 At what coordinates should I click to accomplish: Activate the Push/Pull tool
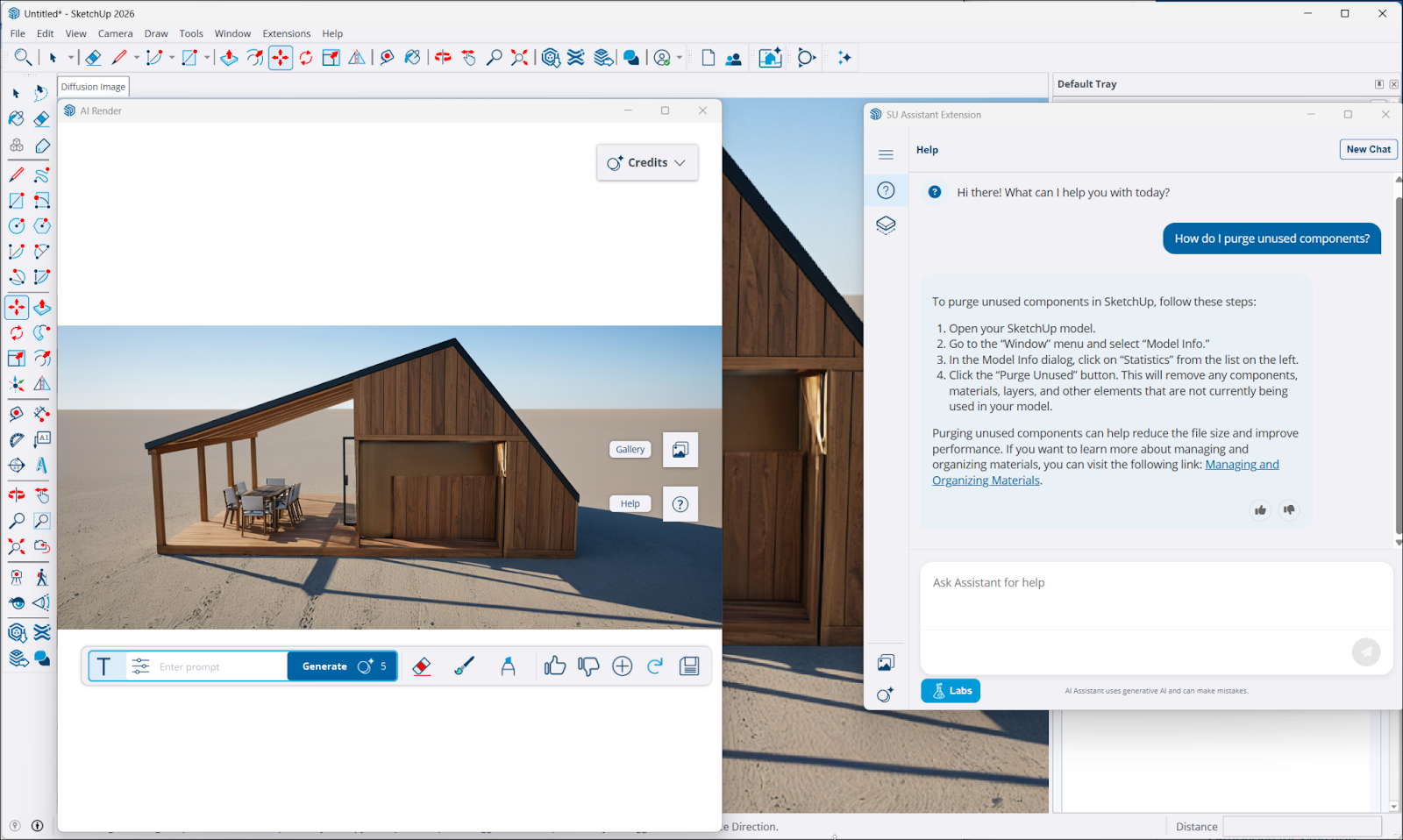pos(228,57)
